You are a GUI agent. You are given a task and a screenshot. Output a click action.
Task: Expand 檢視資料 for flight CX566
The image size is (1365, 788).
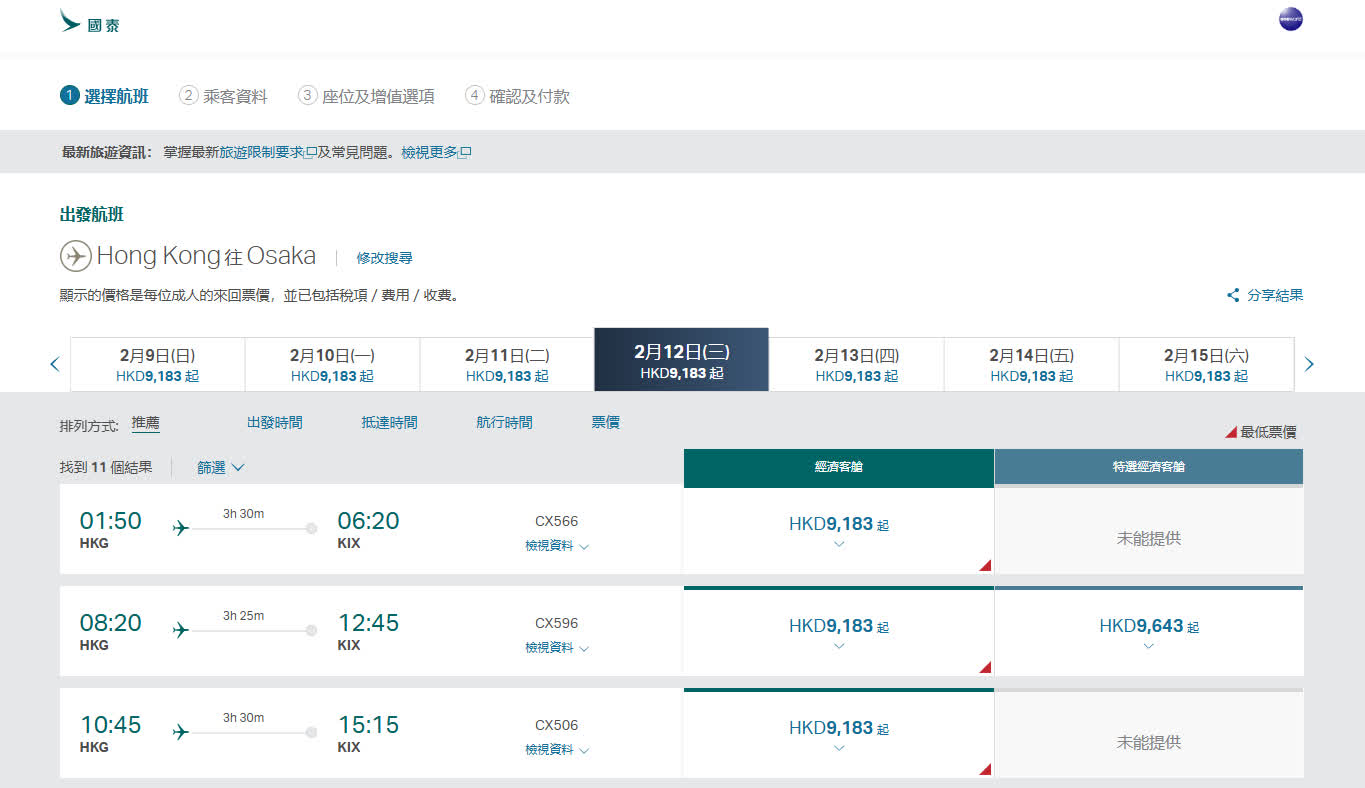tap(556, 546)
